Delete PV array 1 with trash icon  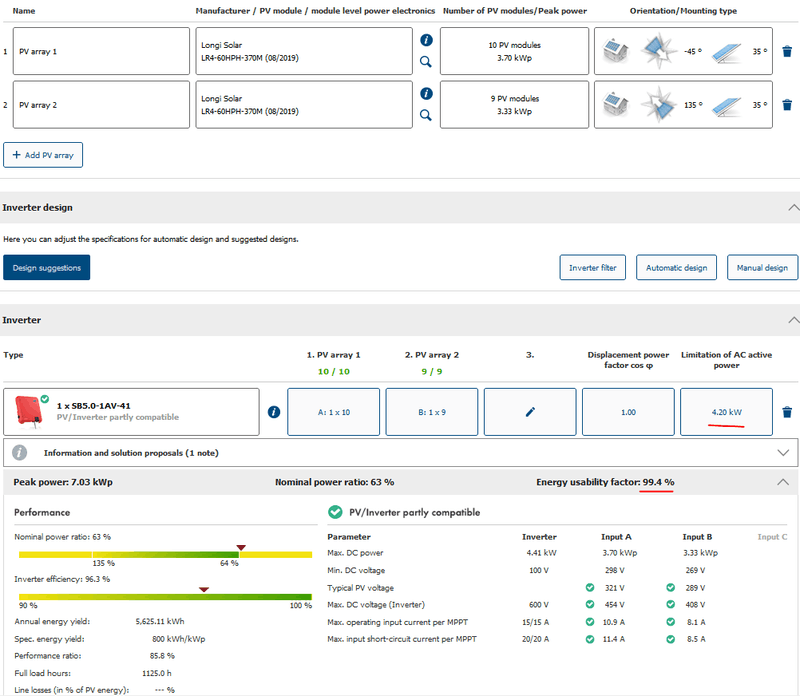pos(787,51)
